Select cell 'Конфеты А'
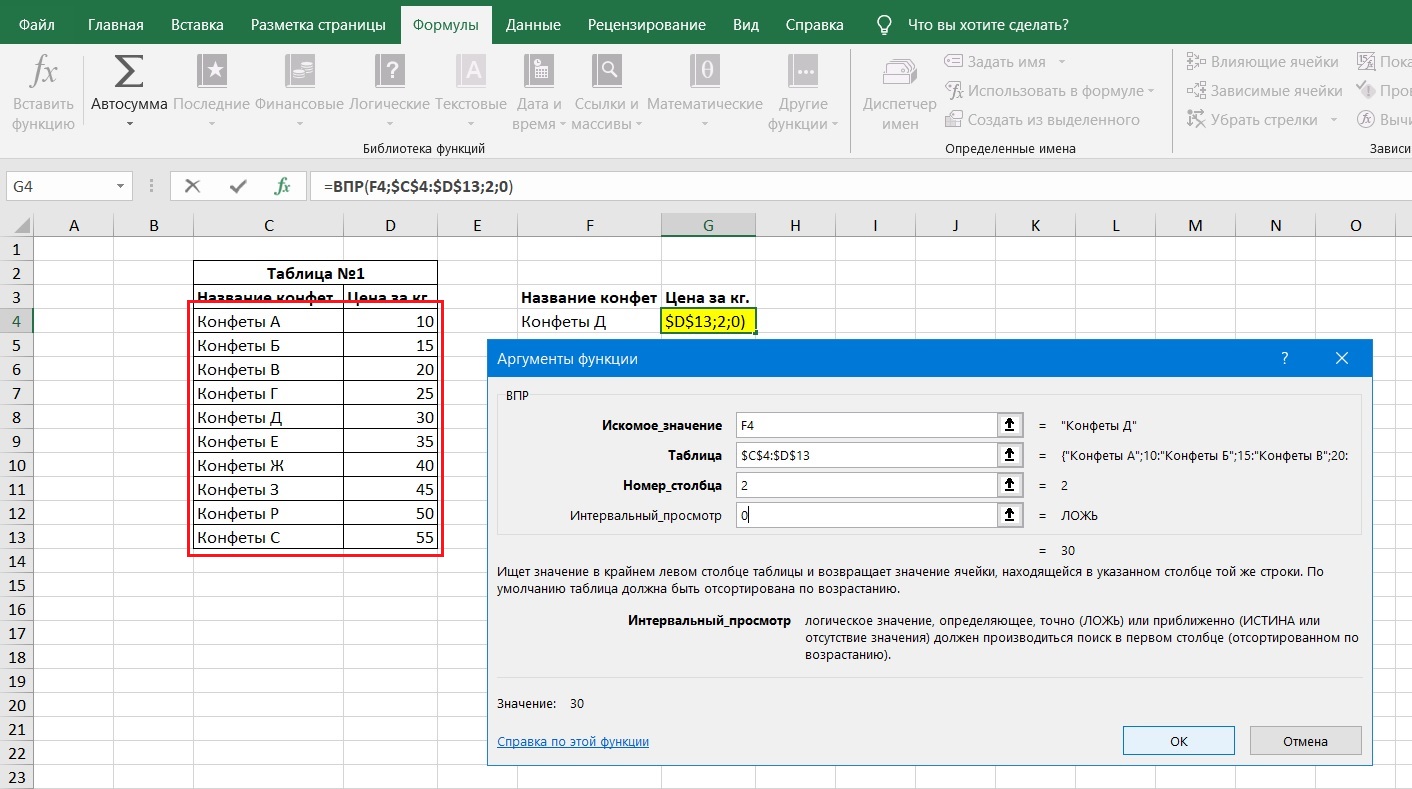 pos(268,321)
